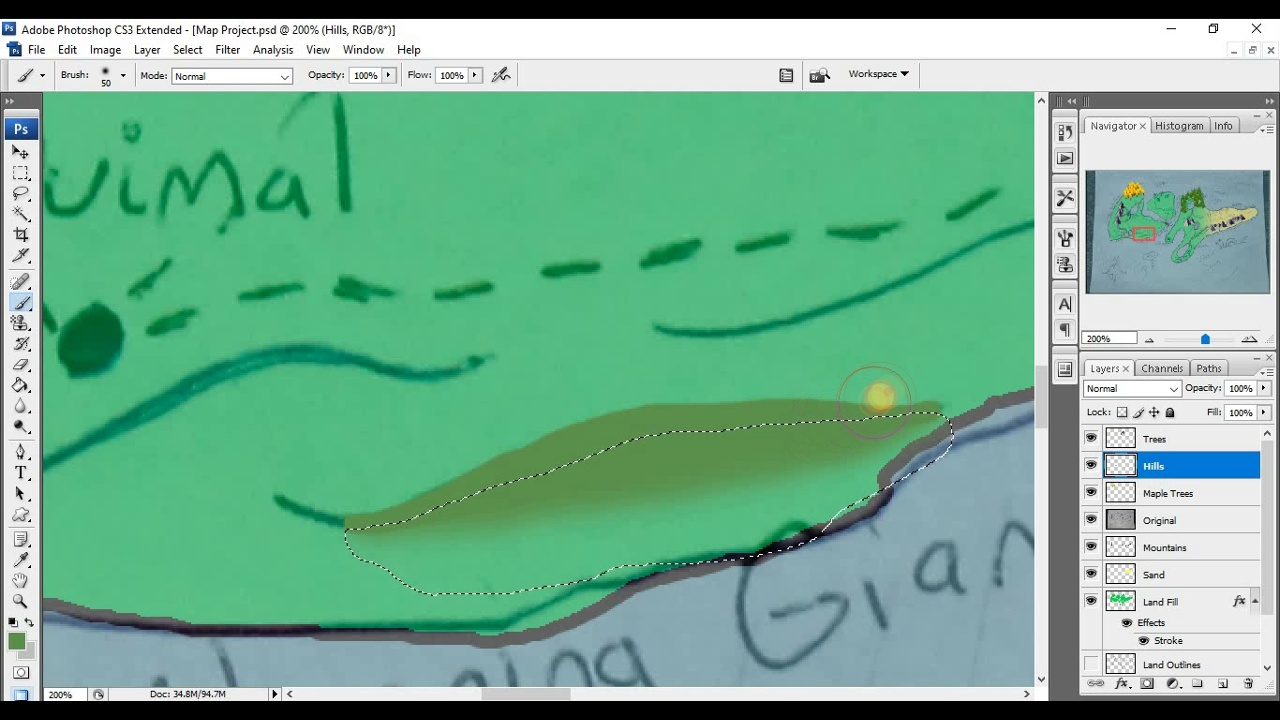Choose the Paint Bucket tool
The width and height of the screenshot is (1280, 720).
[20, 385]
